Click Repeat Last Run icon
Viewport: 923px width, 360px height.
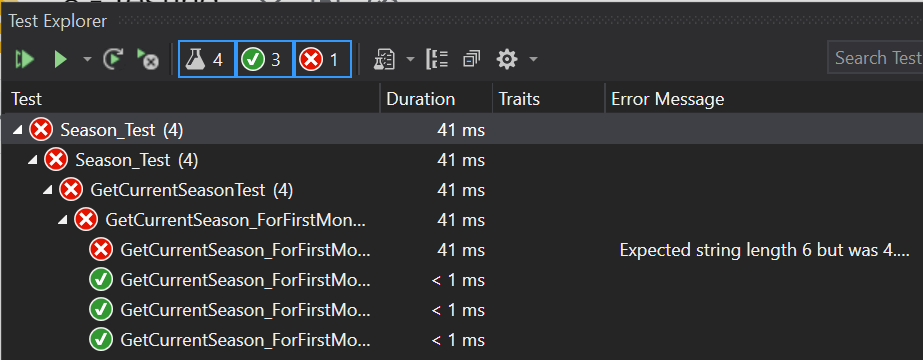point(112,59)
